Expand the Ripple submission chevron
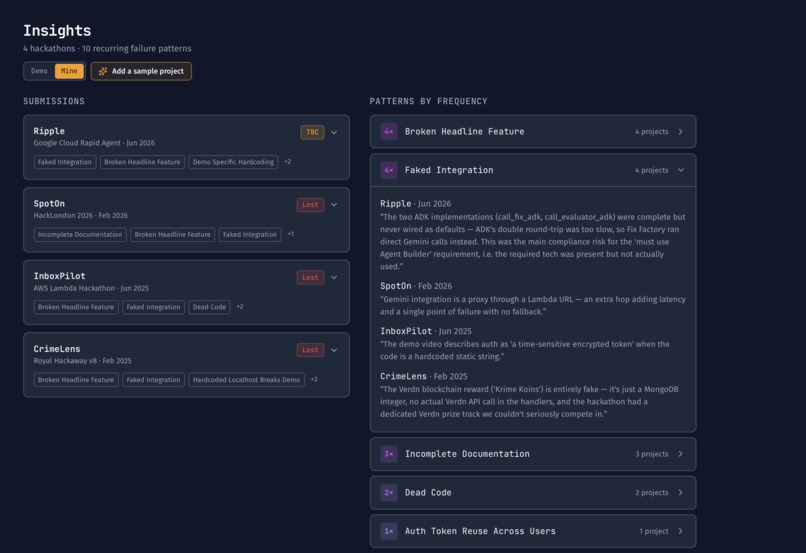This screenshot has height=553, width=806. 334,132
